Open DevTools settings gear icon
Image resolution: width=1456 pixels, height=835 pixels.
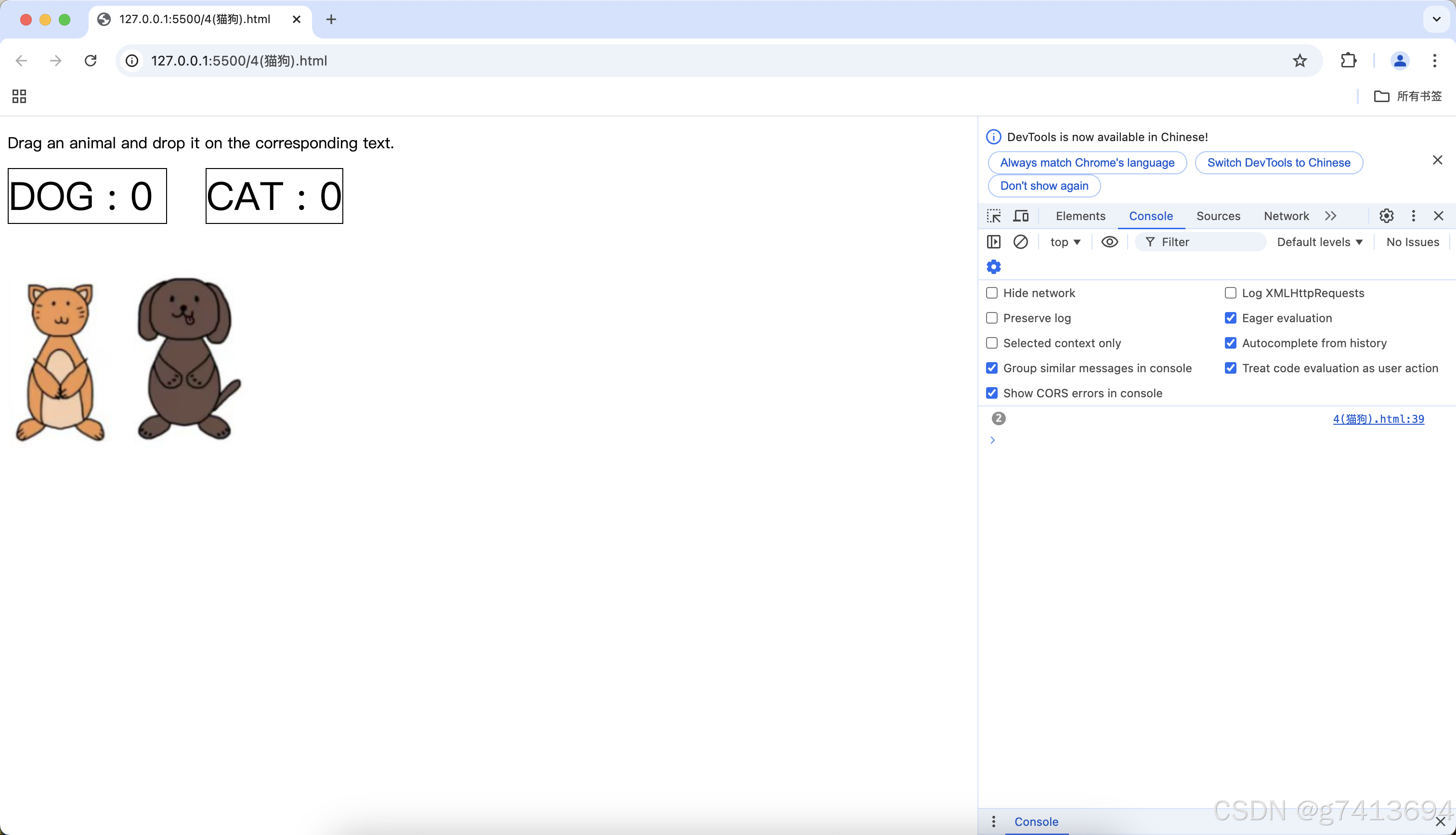[1386, 216]
